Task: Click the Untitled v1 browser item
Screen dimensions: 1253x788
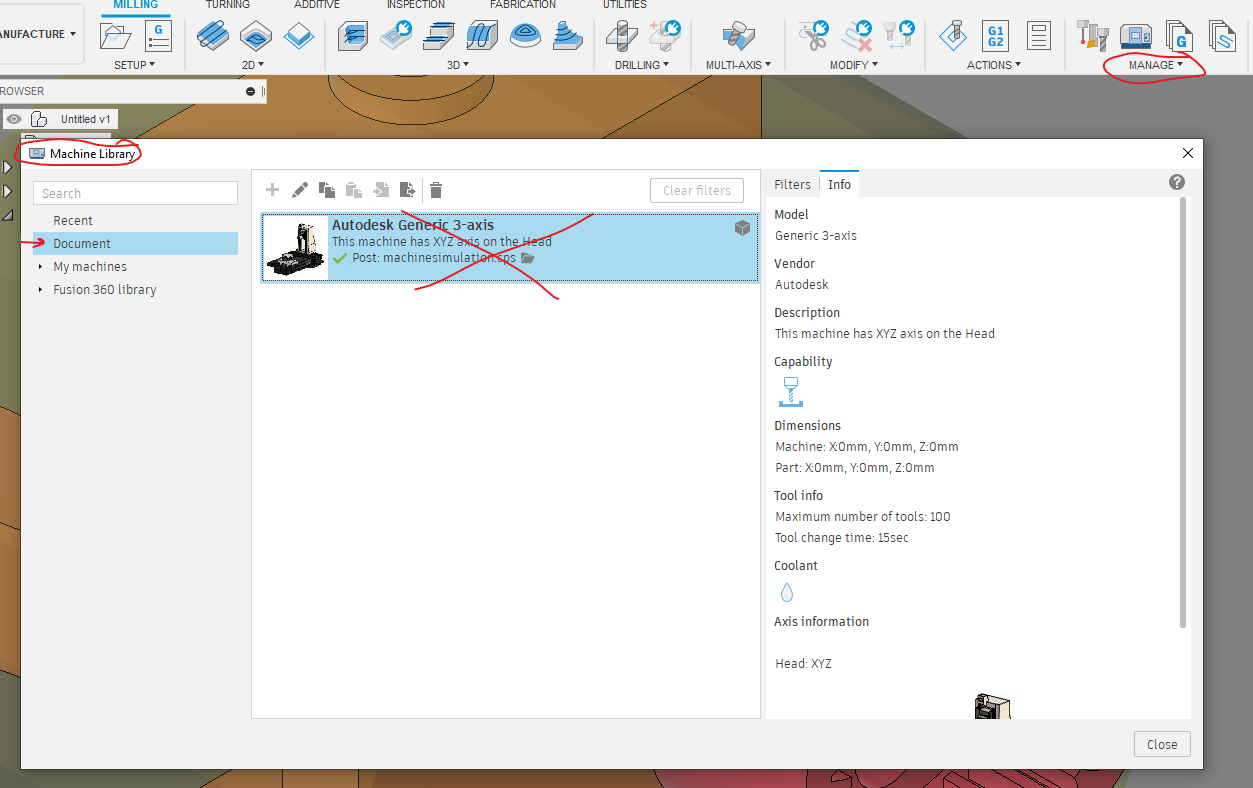Action: tap(85, 119)
